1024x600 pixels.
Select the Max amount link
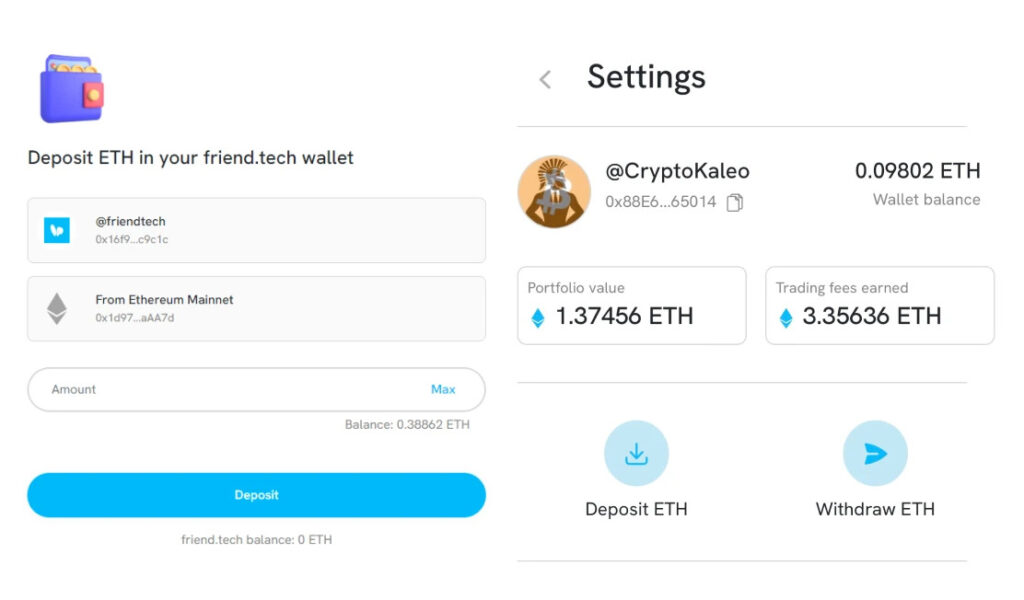(x=443, y=390)
